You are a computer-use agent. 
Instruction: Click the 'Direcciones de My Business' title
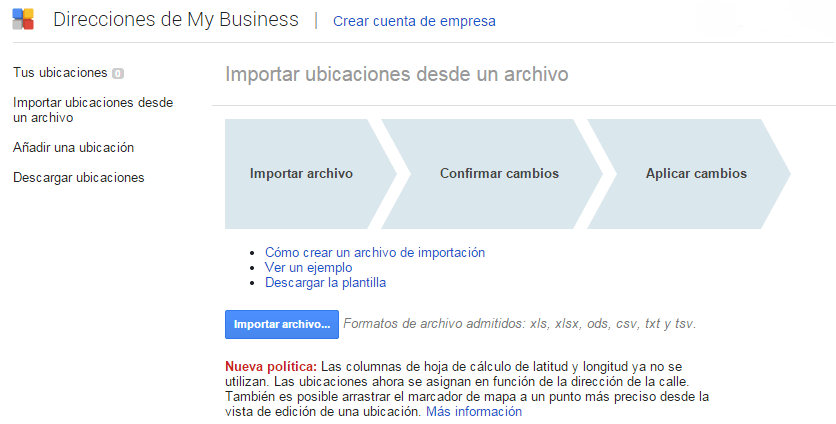pyautogui.click(x=175, y=20)
